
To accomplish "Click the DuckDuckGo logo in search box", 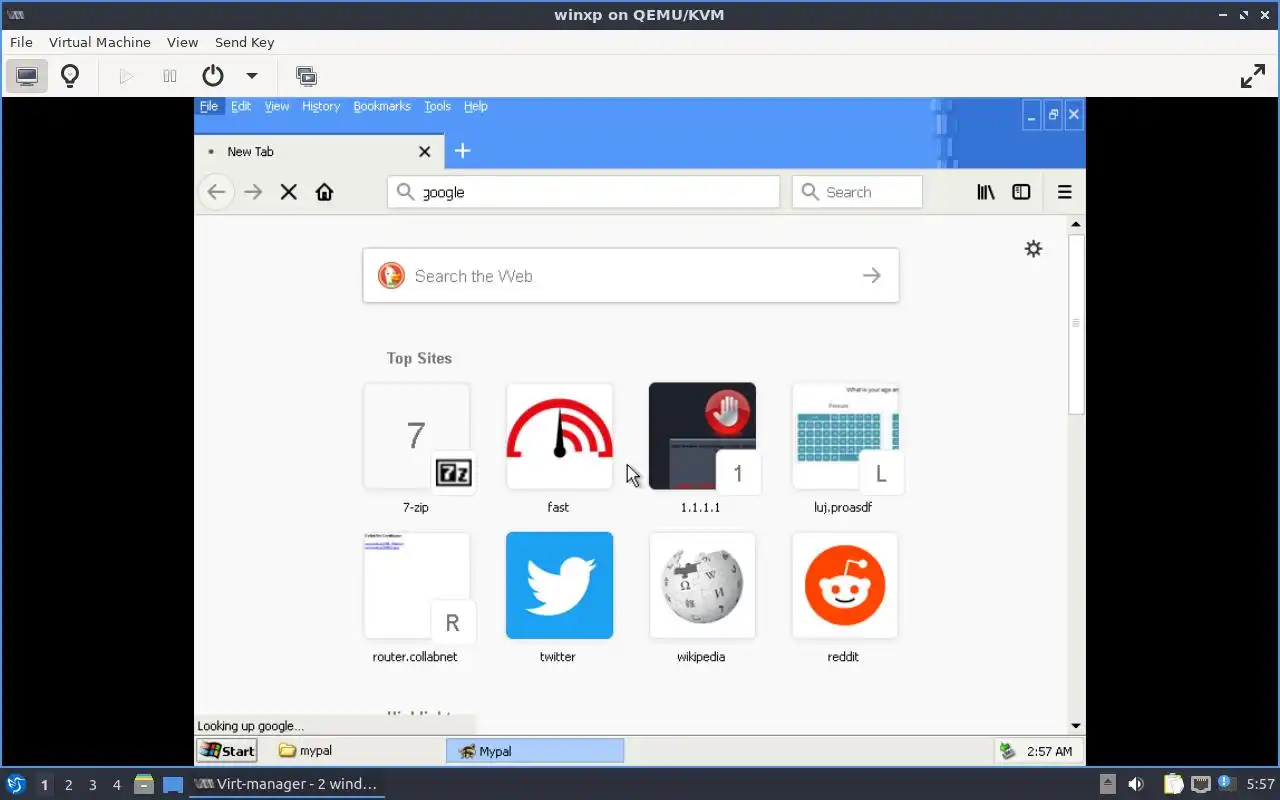I will (391, 275).
